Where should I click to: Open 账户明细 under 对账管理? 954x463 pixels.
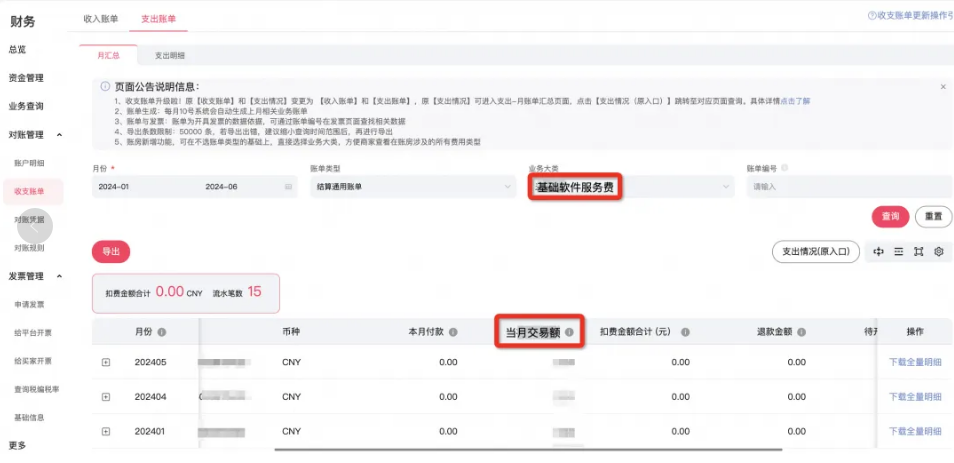point(29,163)
